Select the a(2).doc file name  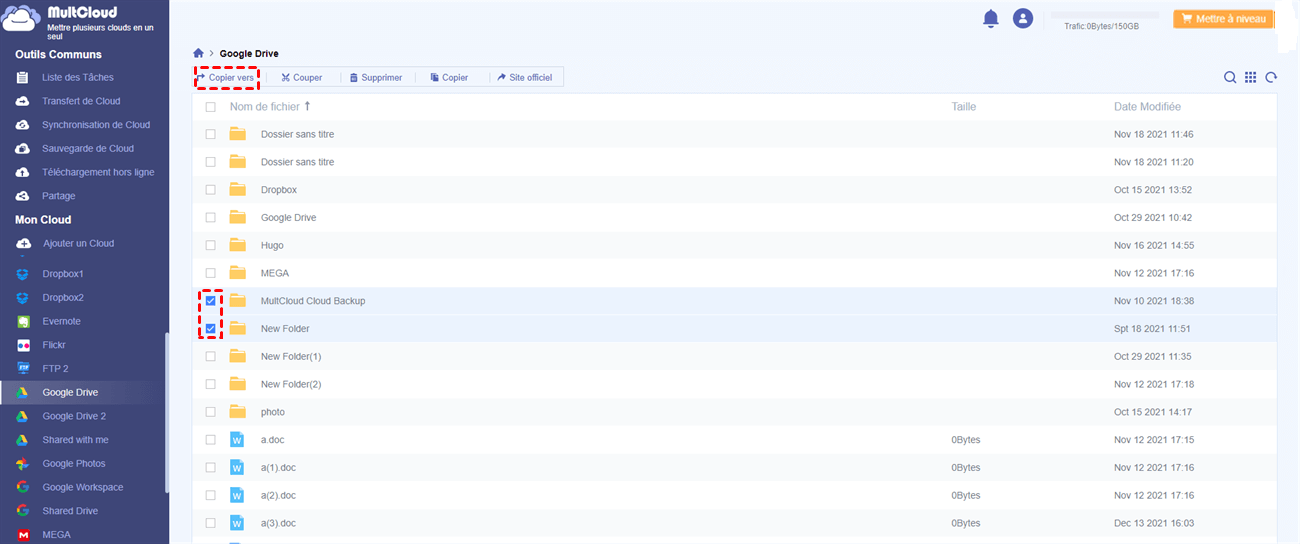[278, 495]
